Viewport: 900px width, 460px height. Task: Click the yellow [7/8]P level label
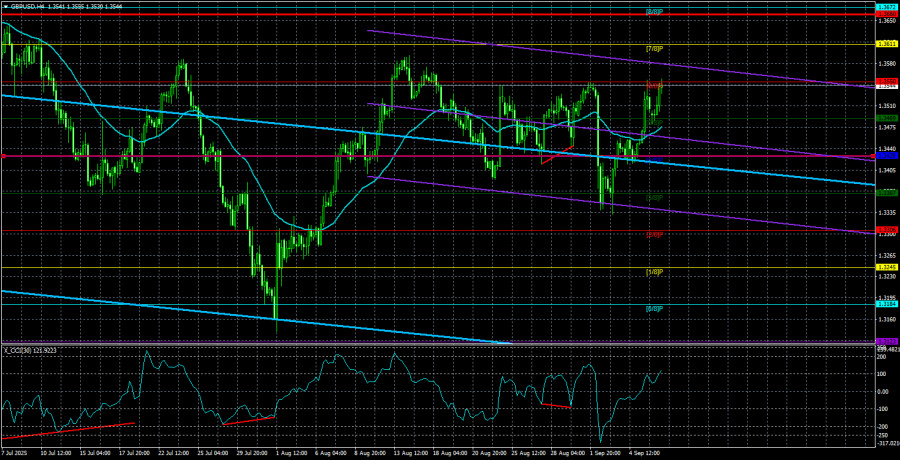point(654,49)
